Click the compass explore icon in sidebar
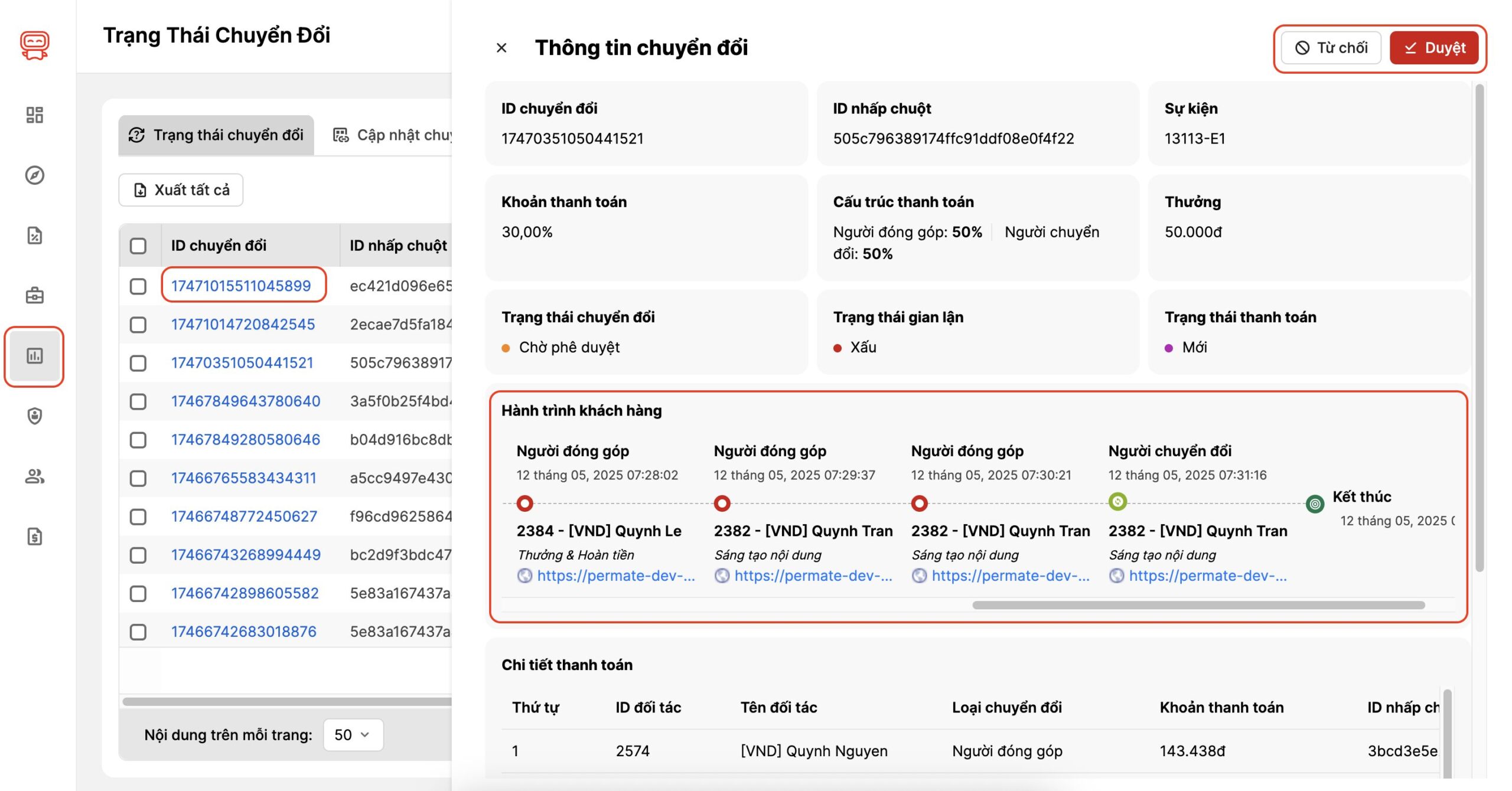Viewport: 1512px width, 791px height. (34, 175)
